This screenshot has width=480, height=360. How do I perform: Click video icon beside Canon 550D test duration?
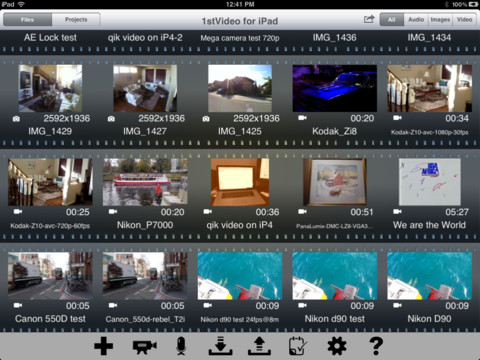pyautogui.click(x=18, y=305)
